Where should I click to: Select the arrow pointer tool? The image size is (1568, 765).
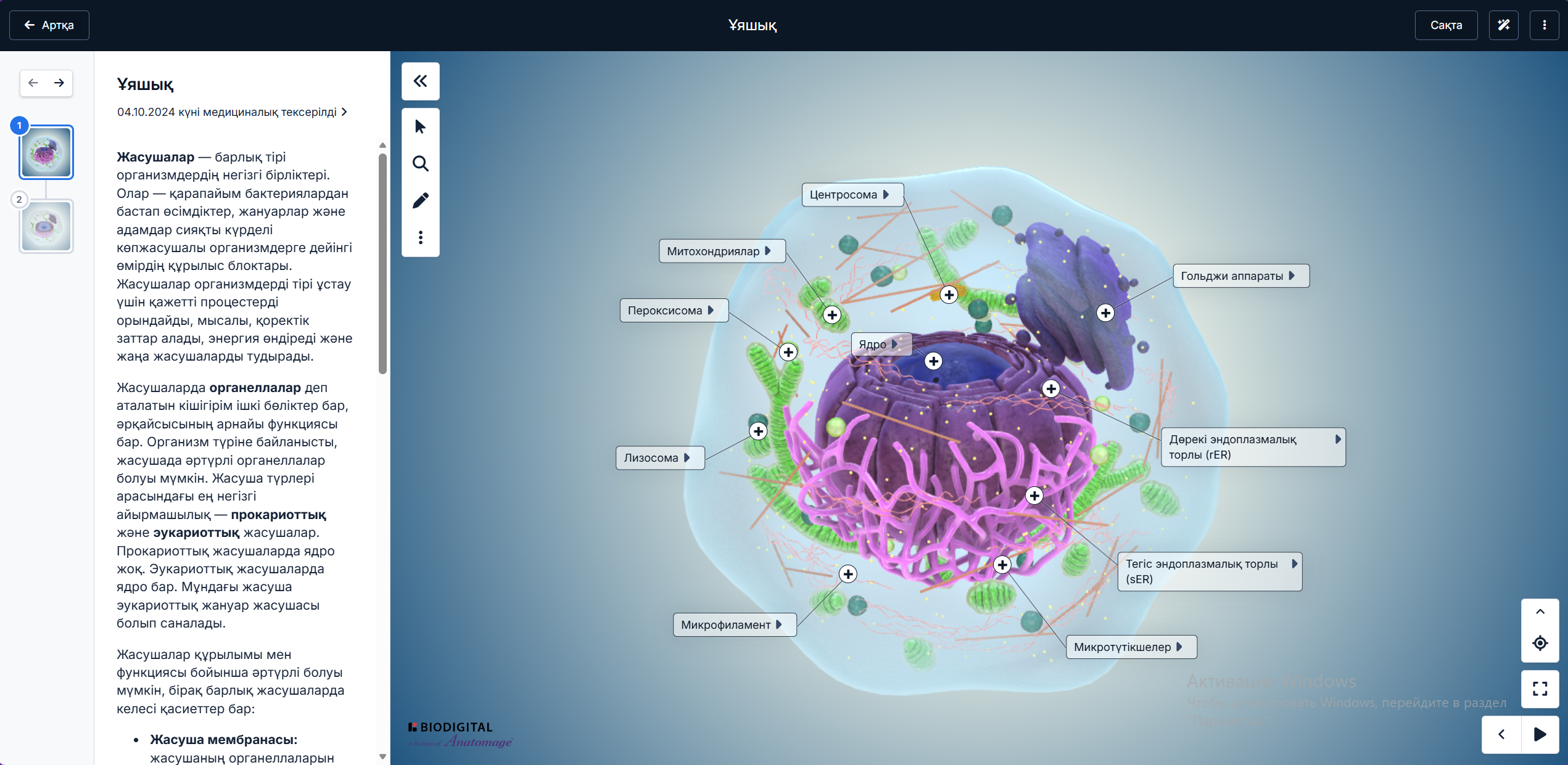[420, 127]
